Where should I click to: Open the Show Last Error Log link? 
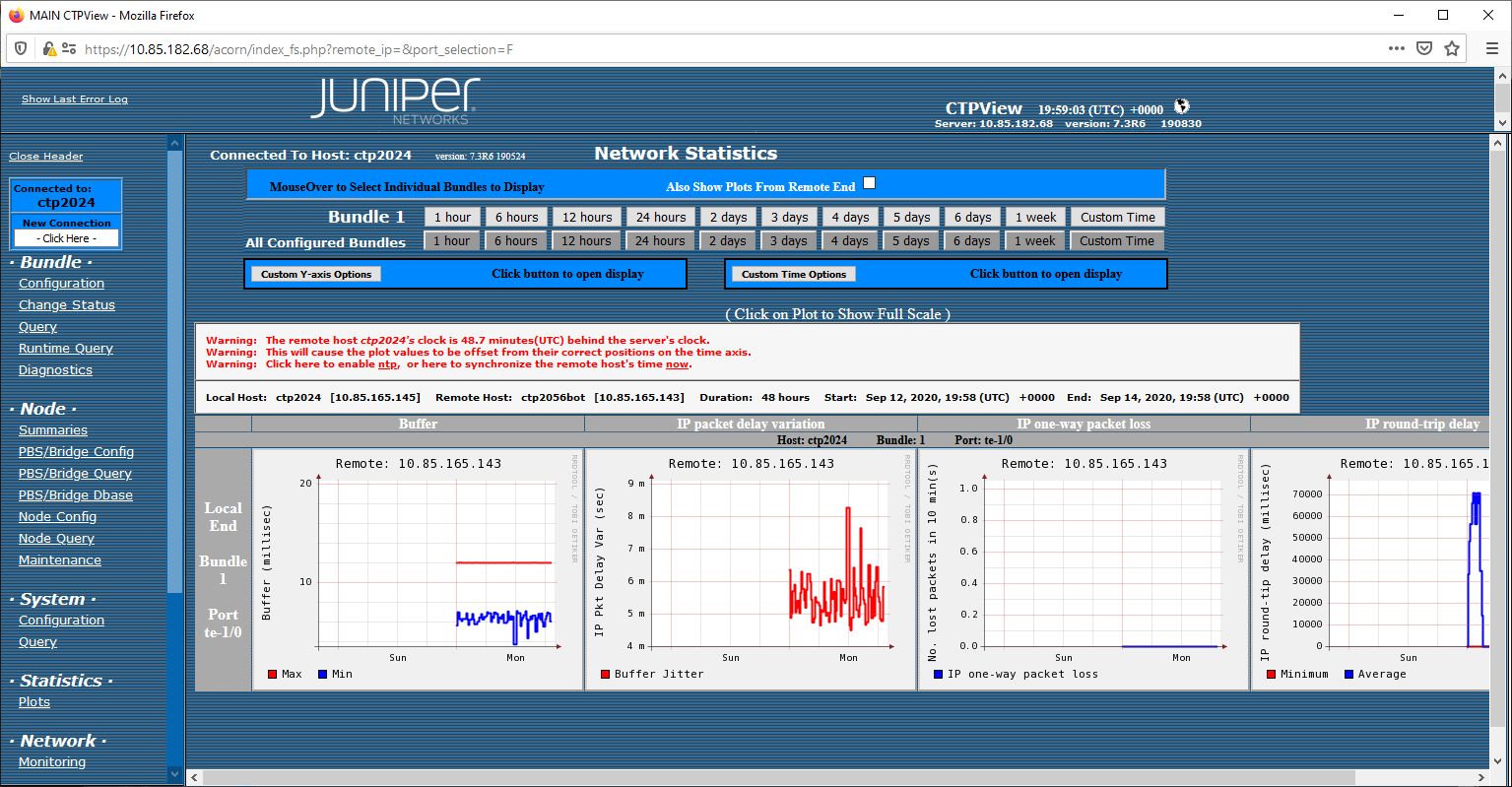coord(75,98)
